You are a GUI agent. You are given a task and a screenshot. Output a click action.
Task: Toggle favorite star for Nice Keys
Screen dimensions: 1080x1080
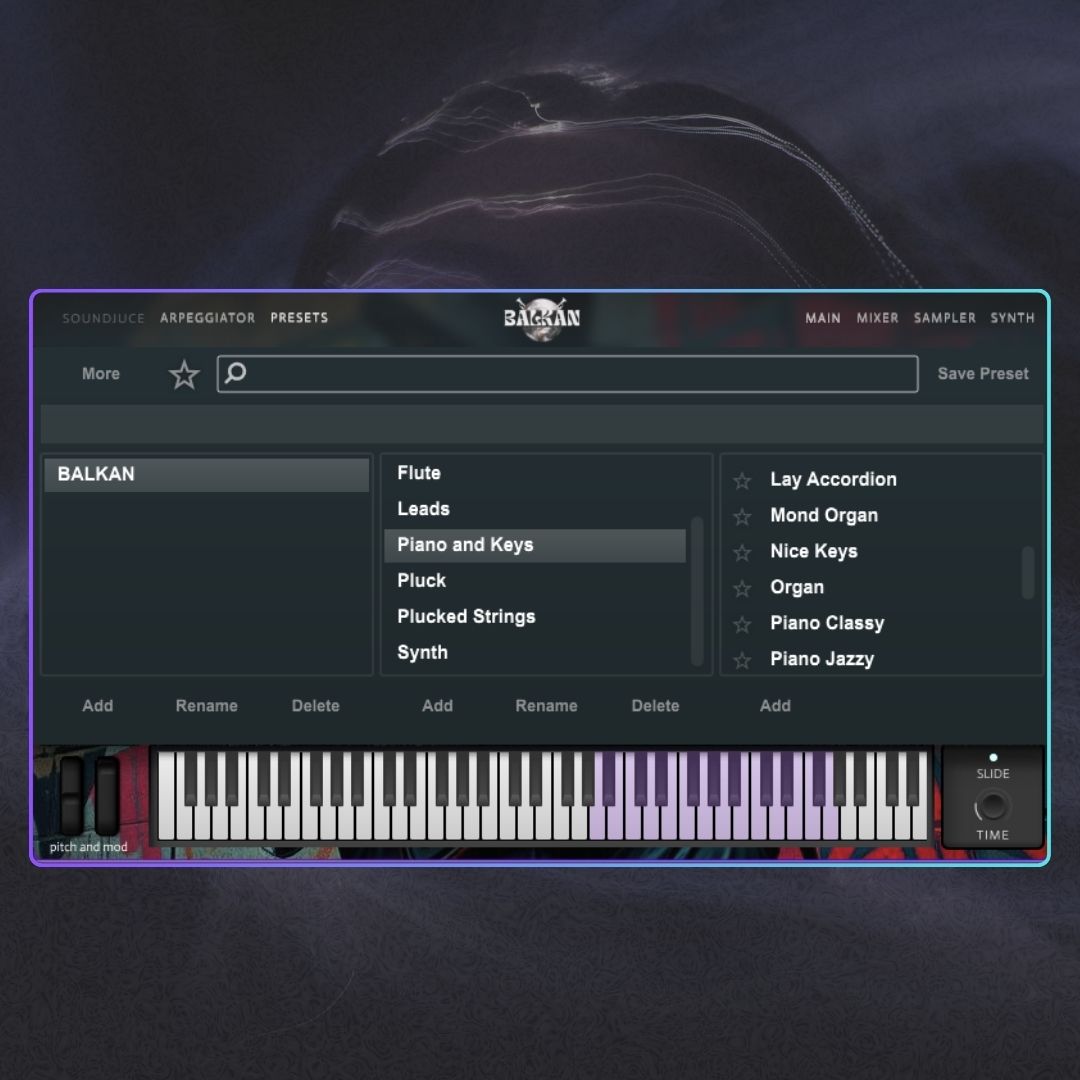(x=742, y=553)
